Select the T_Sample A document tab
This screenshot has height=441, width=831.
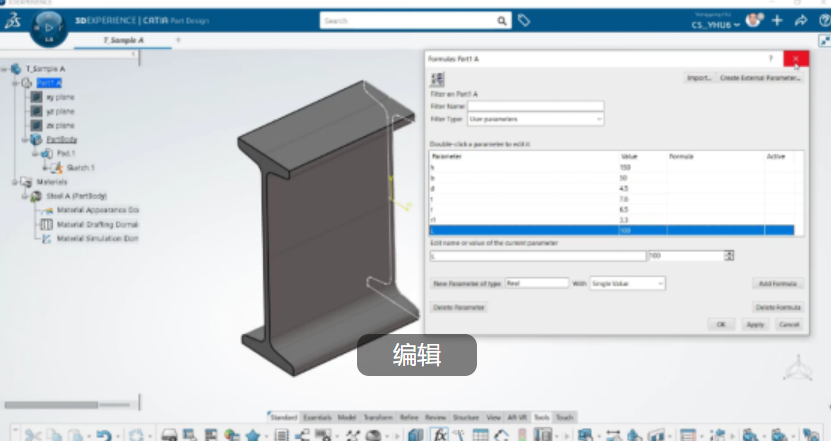123,40
